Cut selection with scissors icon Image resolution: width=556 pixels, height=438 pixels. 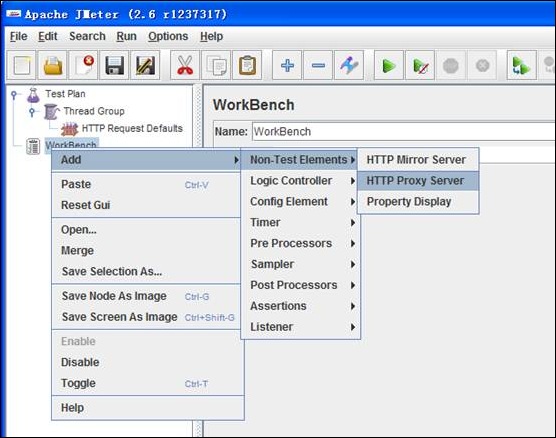click(x=185, y=65)
